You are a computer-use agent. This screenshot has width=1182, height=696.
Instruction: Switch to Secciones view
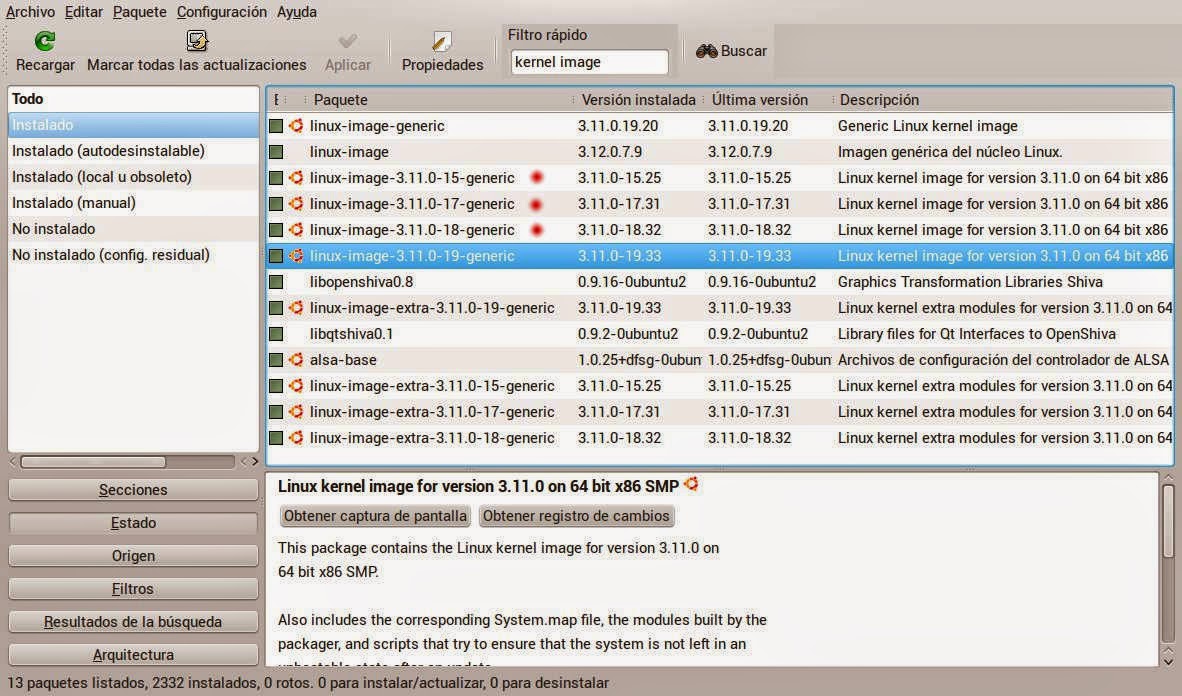click(133, 489)
